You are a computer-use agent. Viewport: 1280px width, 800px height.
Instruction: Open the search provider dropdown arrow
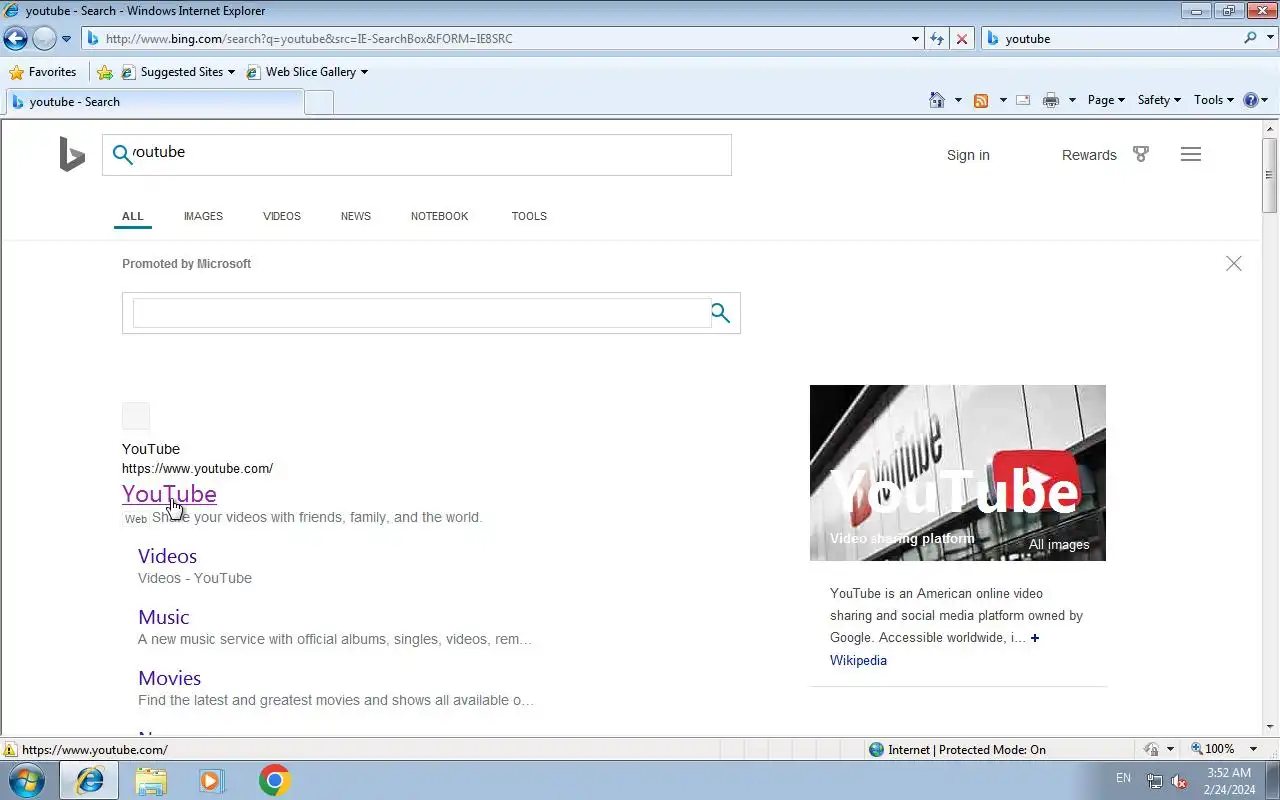tap(1268, 39)
